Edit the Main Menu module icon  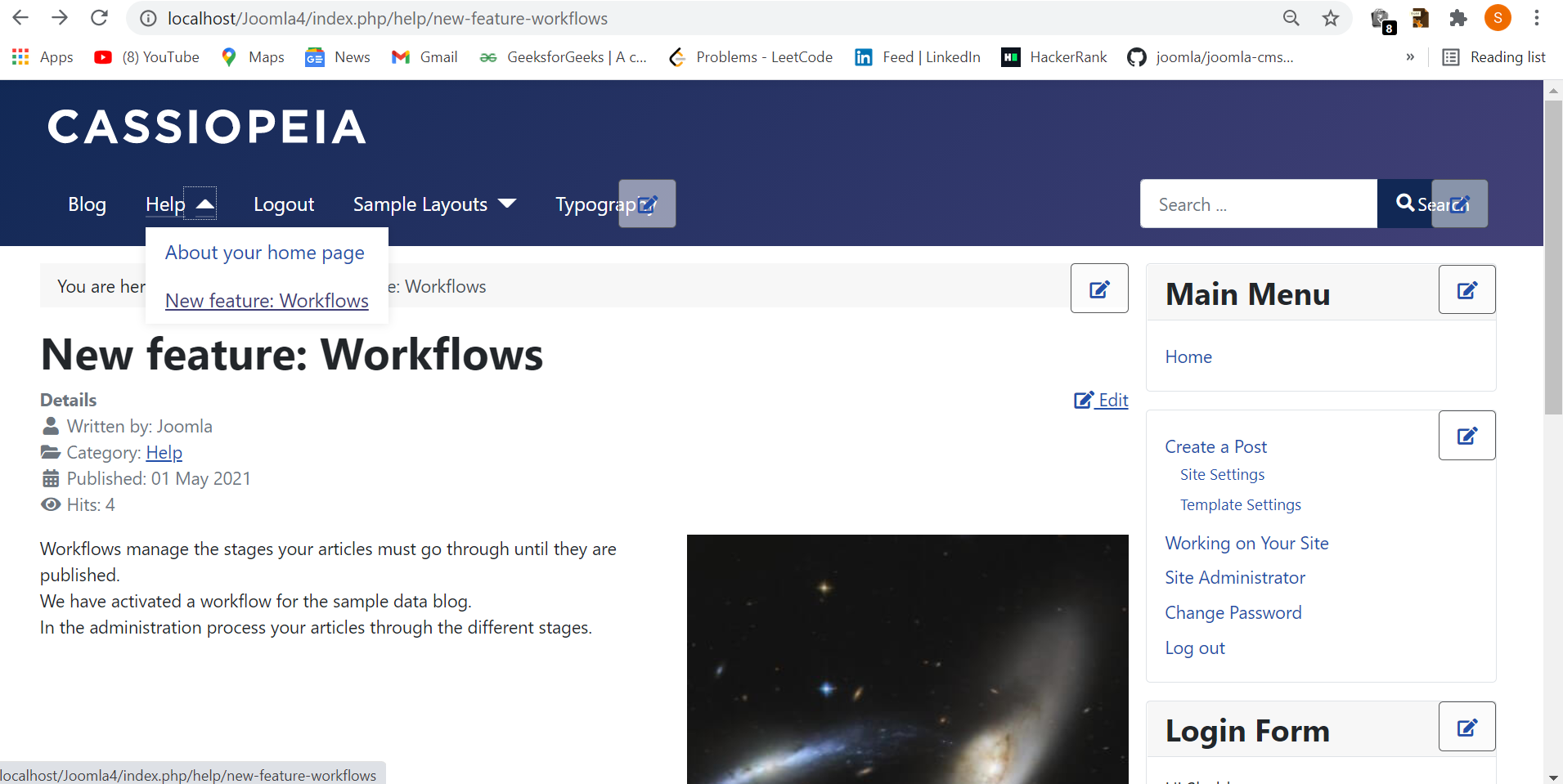[1467, 289]
